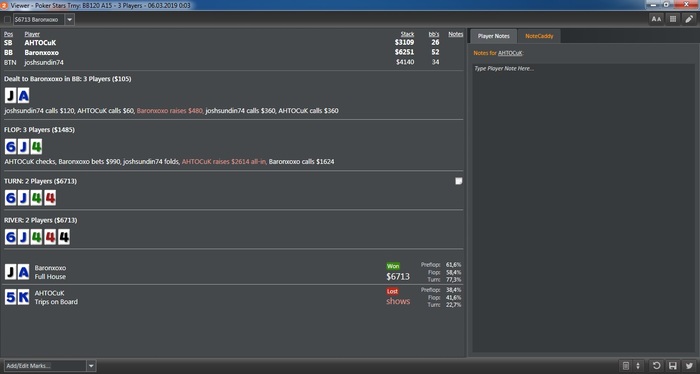Screen dimensions: 700x374
Task: Click the 'RIVER: 2 Players ($6713)' heading
Action: 40,220
